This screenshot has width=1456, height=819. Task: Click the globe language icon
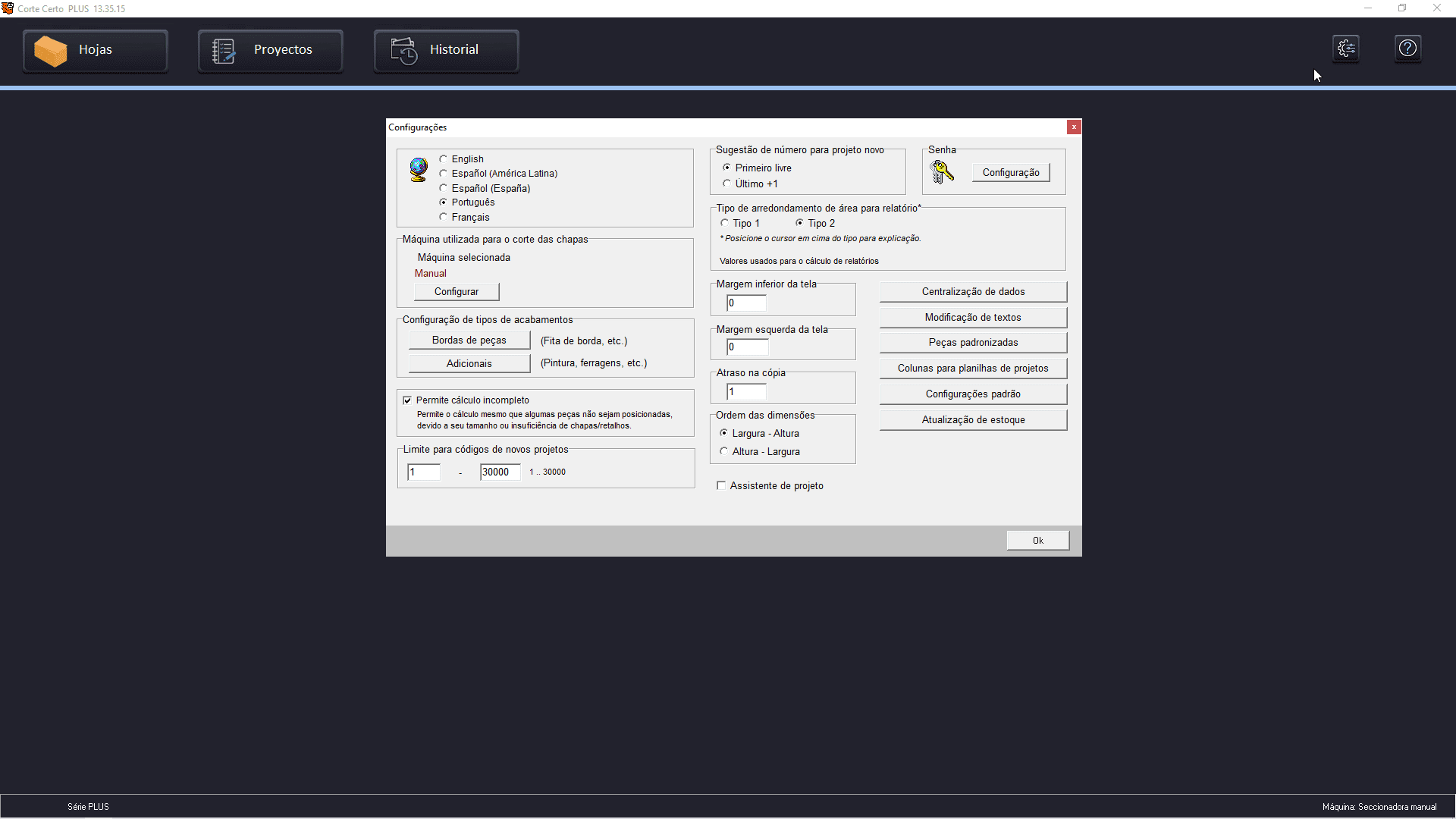pyautogui.click(x=419, y=170)
